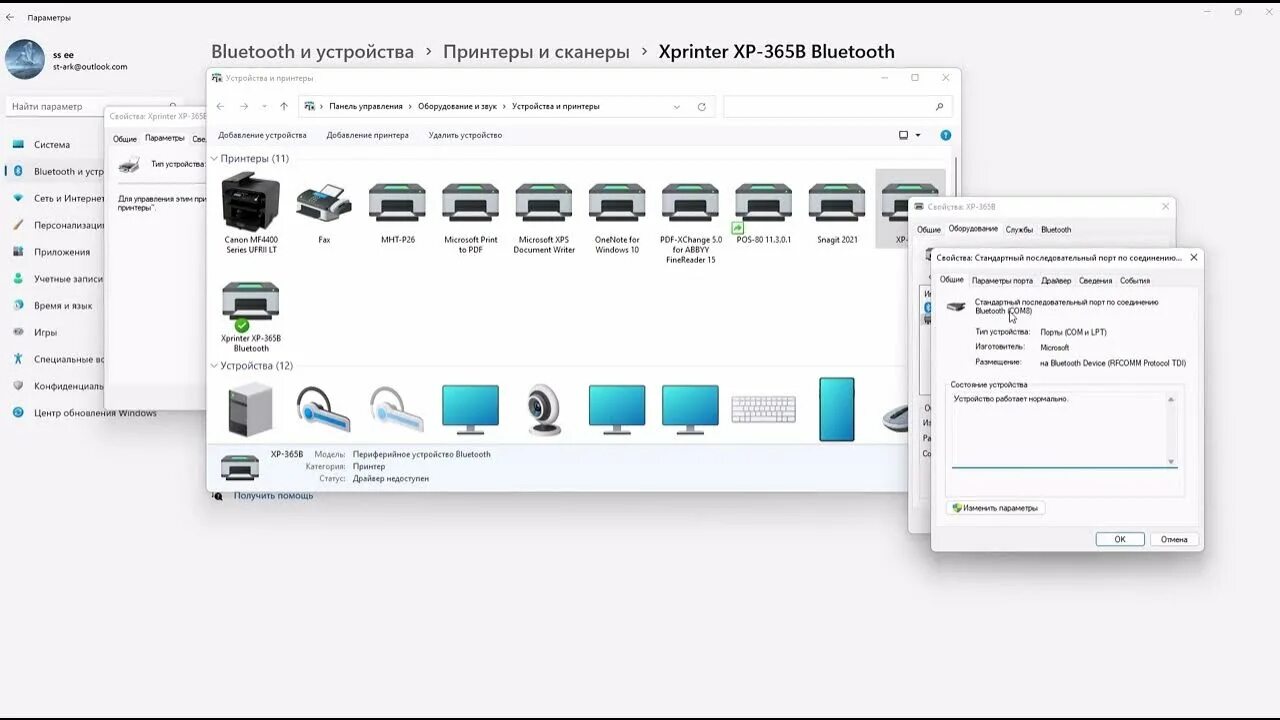This screenshot has width=1280, height=720.
Task: Switch to События tab in port properties
Action: [x=1135, y=281]
